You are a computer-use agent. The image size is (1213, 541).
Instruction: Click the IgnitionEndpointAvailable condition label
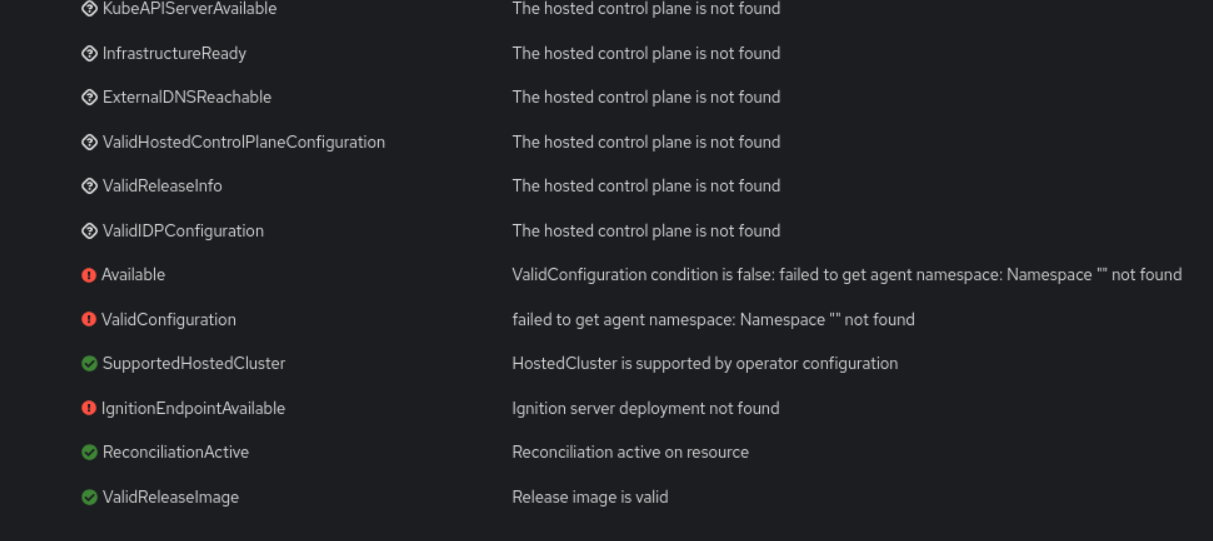(193, 408)
